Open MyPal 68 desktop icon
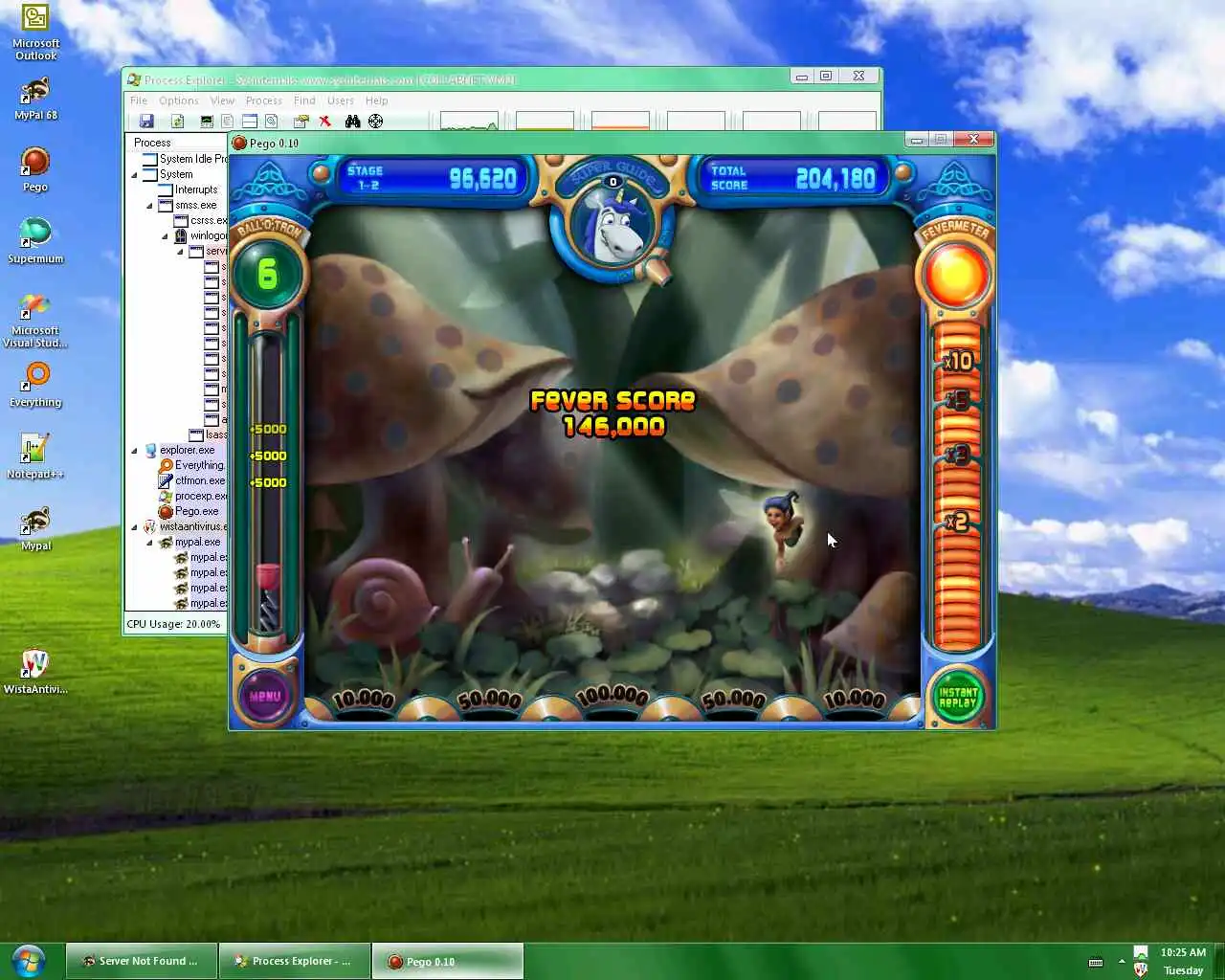The image size is (1225, 980). 35,99
